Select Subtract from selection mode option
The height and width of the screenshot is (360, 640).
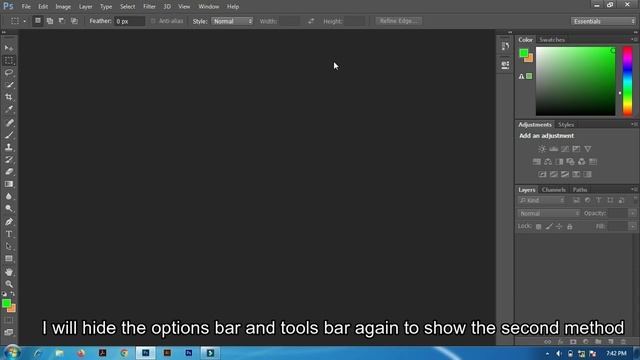coord(62,21)
